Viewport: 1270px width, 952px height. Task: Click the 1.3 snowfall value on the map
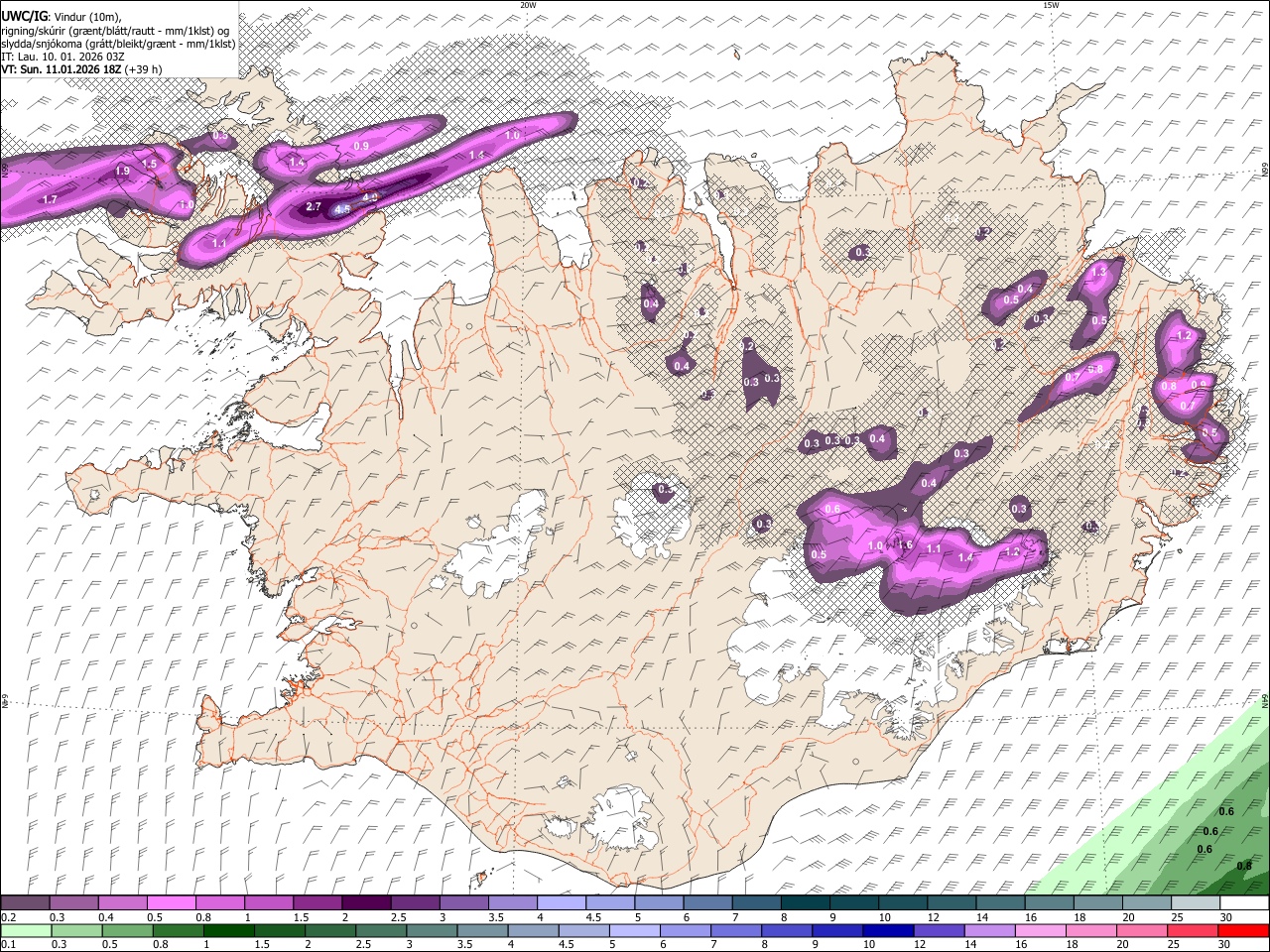coord(1098,271)
